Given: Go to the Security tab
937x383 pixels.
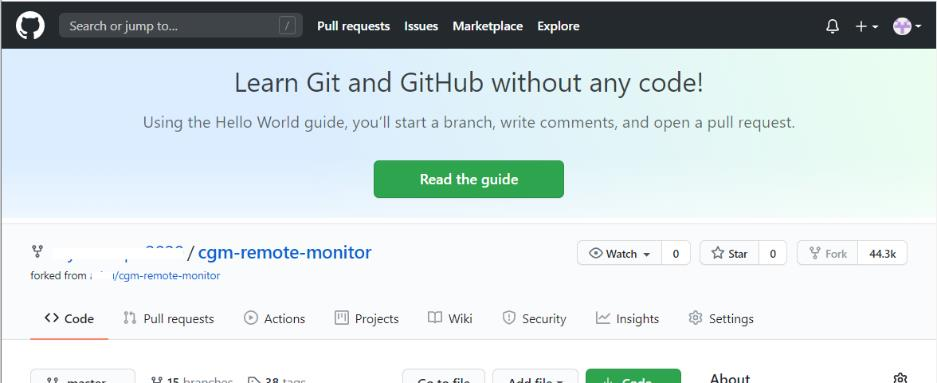Looking at the screenshot, I should click(x=534, y=318).
